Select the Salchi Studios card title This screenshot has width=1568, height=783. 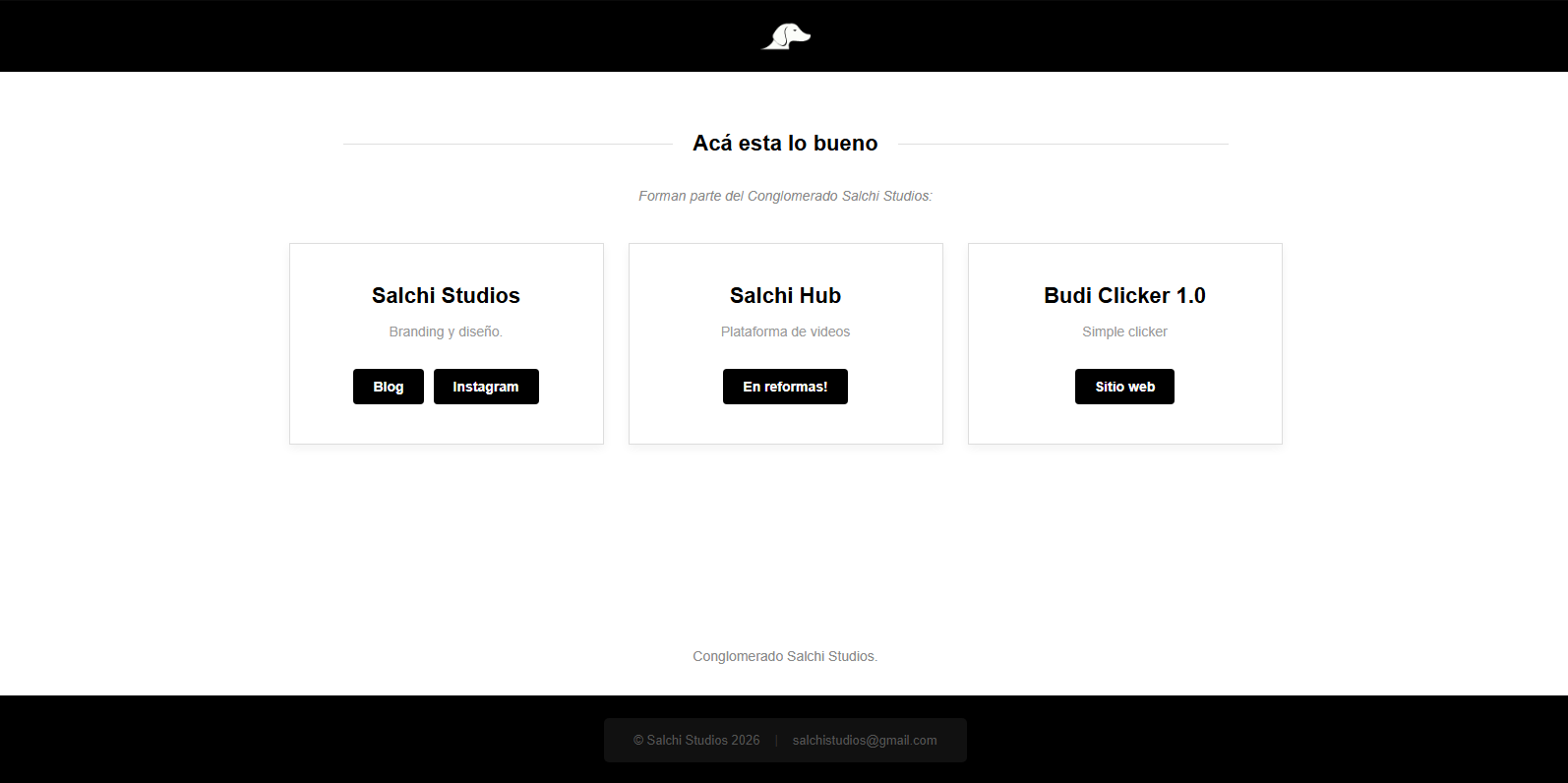point(446,295)
